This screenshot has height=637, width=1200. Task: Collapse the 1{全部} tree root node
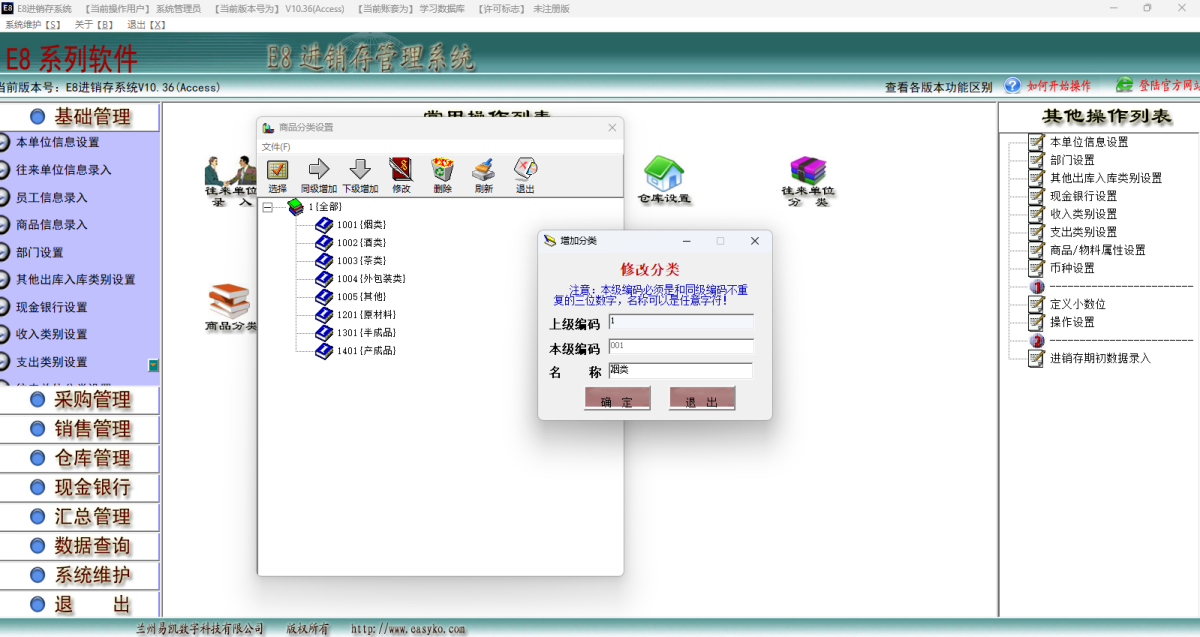coord(267,207)
